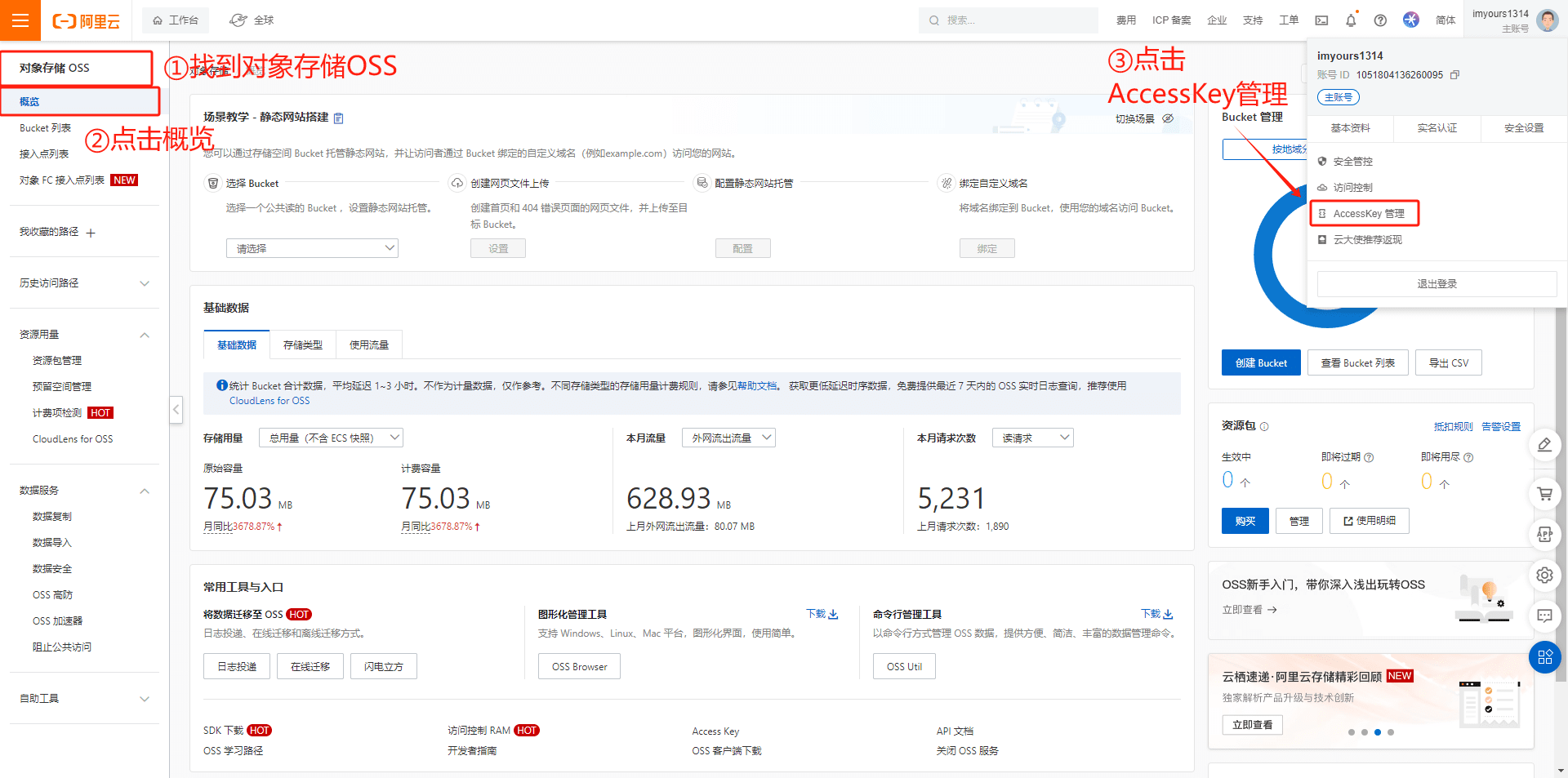Screen dimensions: 1568x778
Task: Open Cloud Shell terminal icon
Action: click(1321, 20)
